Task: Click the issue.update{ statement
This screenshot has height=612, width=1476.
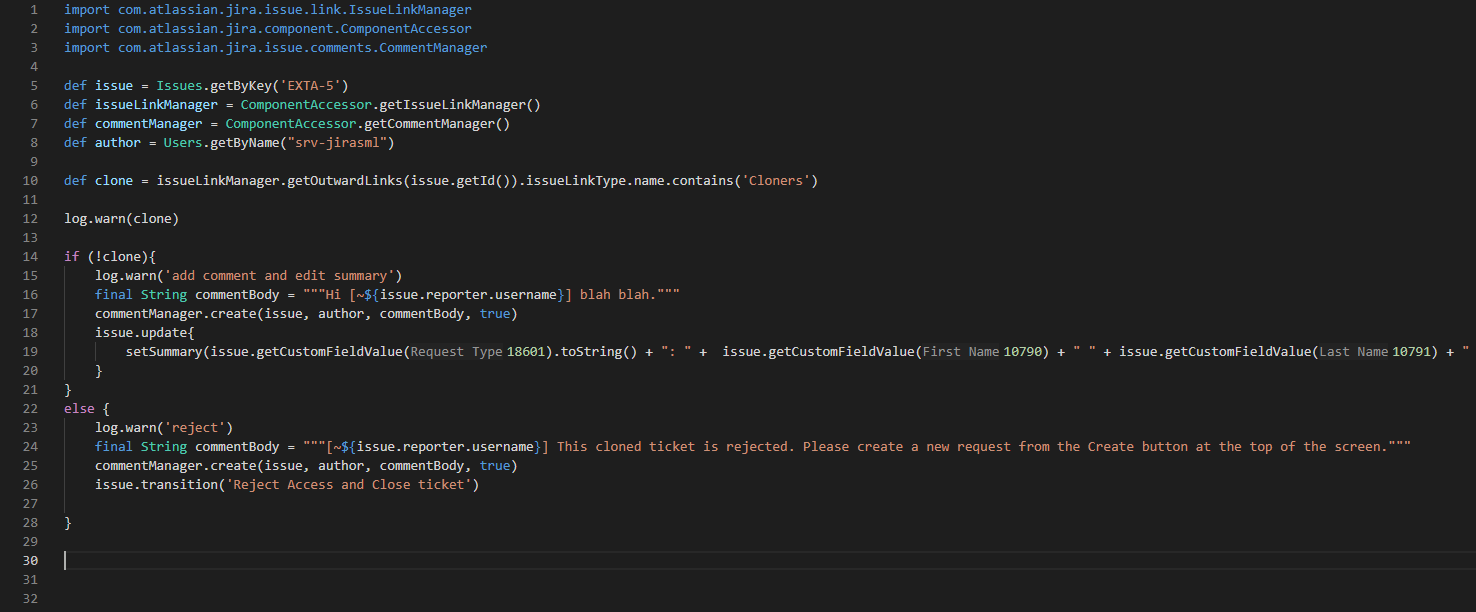Action: 145,332
